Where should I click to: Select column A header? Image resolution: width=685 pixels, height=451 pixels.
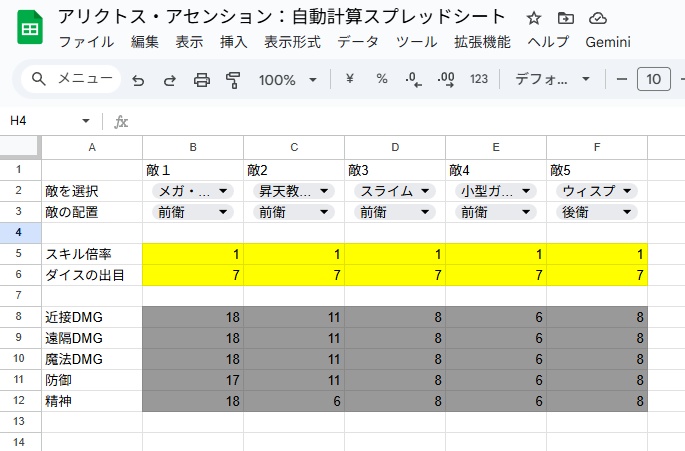tap(92, 147)
